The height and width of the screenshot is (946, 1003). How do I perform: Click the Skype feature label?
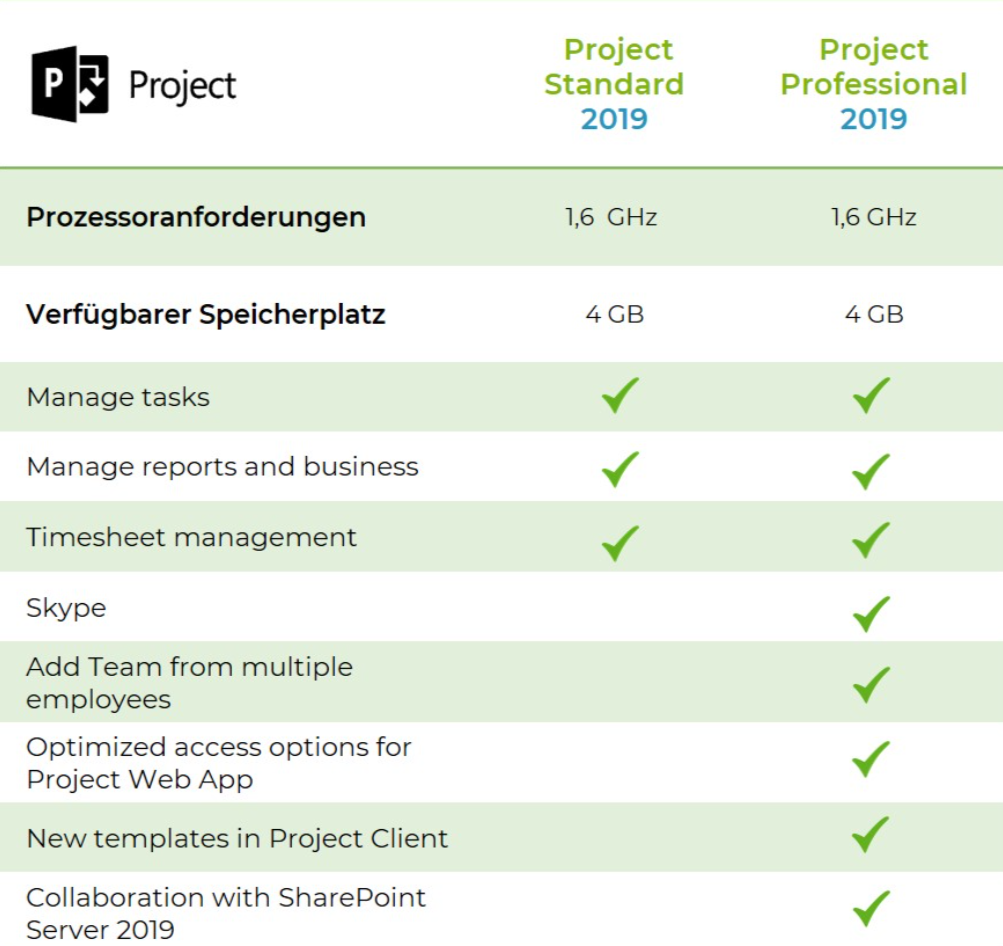click(66, 608)
